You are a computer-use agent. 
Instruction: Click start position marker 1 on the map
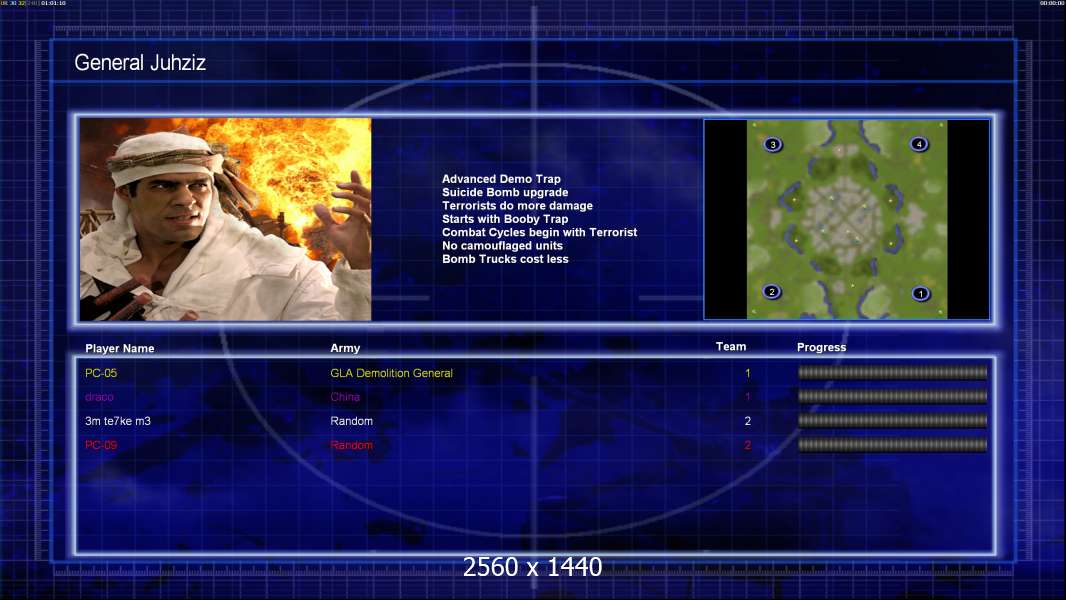921,294
